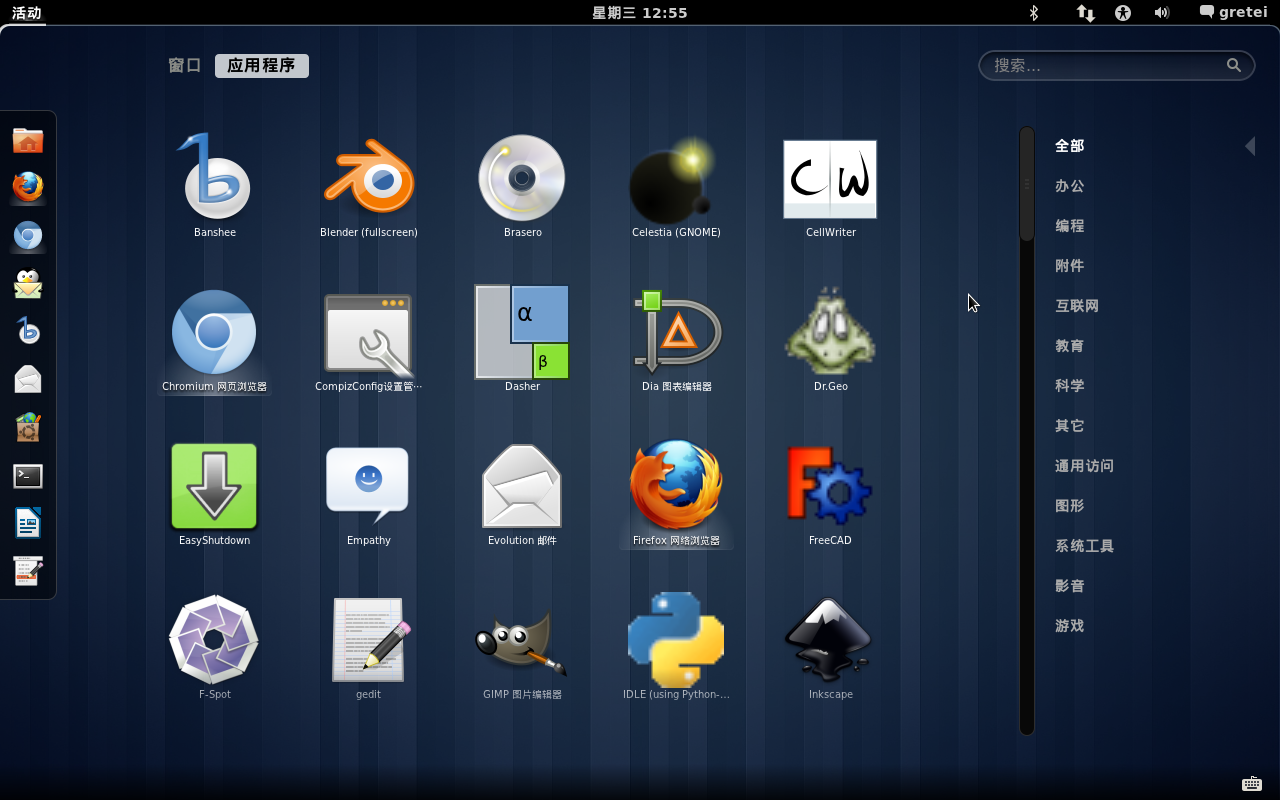Click Banshee icon in the dash
The image size is (1280, 800).
click(28, 331)
